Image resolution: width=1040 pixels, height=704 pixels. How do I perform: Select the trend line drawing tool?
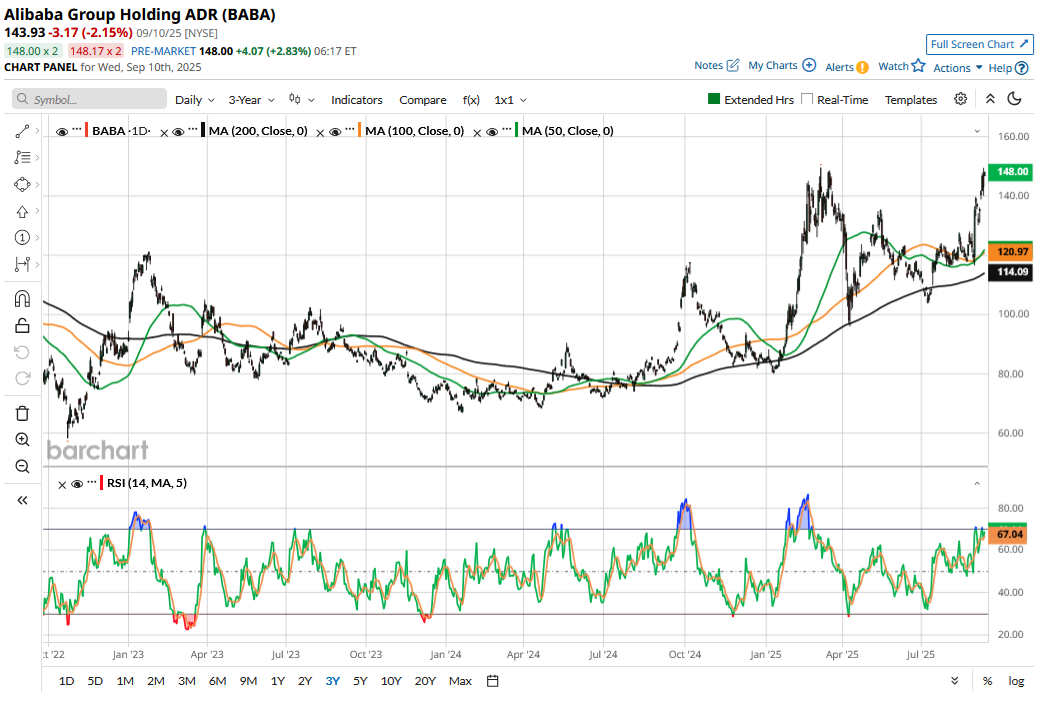(x=22, y=131)
